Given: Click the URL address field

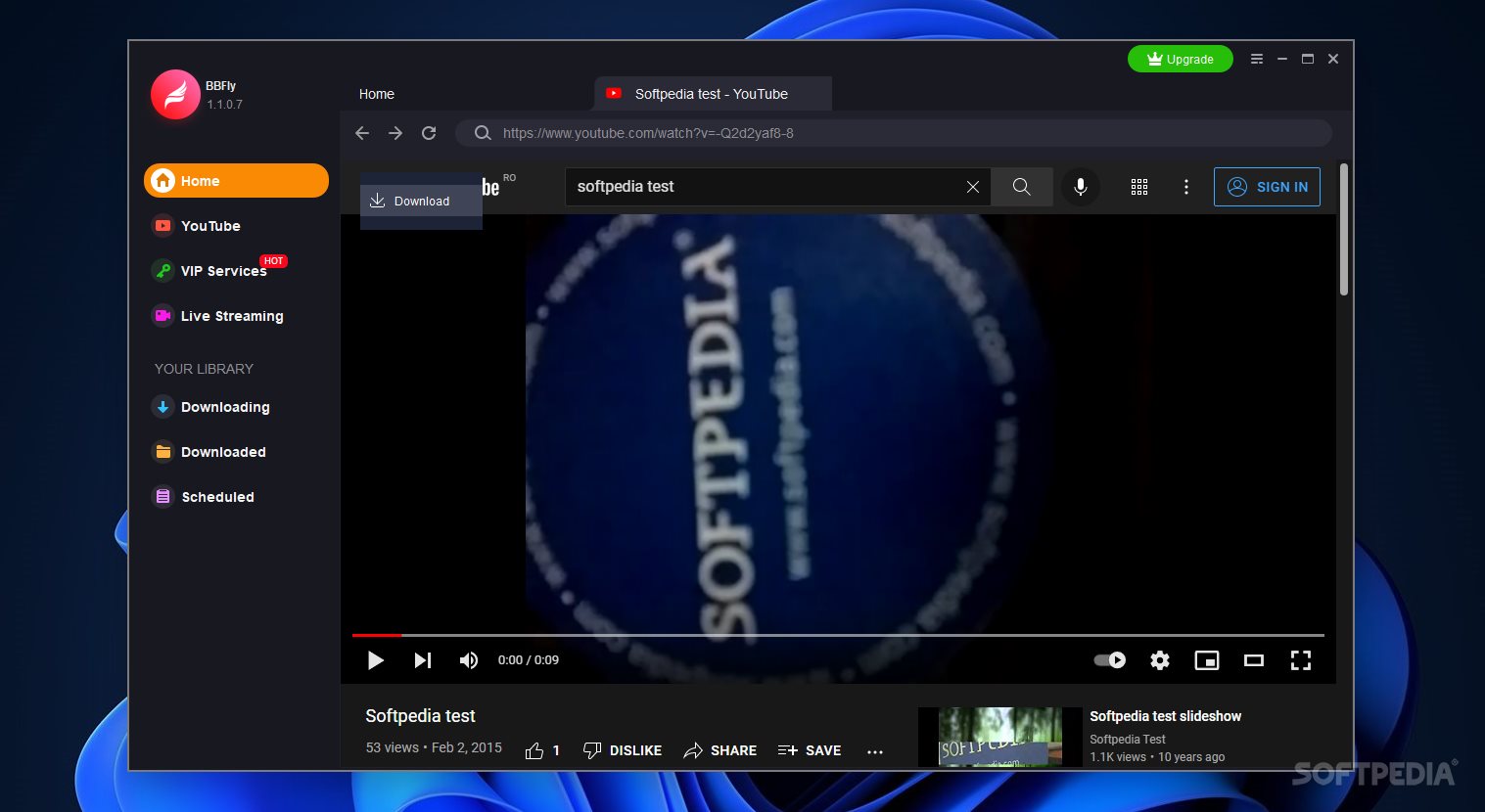Looking at the screenshot, I should click(893, 133).
